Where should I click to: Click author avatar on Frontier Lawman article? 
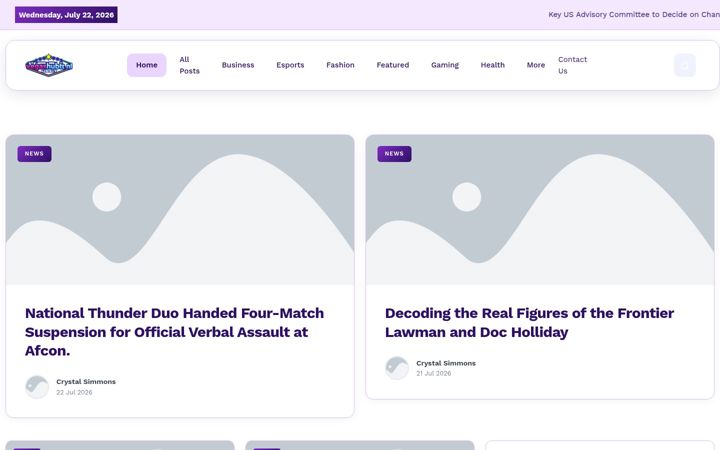tap(397, 368)
